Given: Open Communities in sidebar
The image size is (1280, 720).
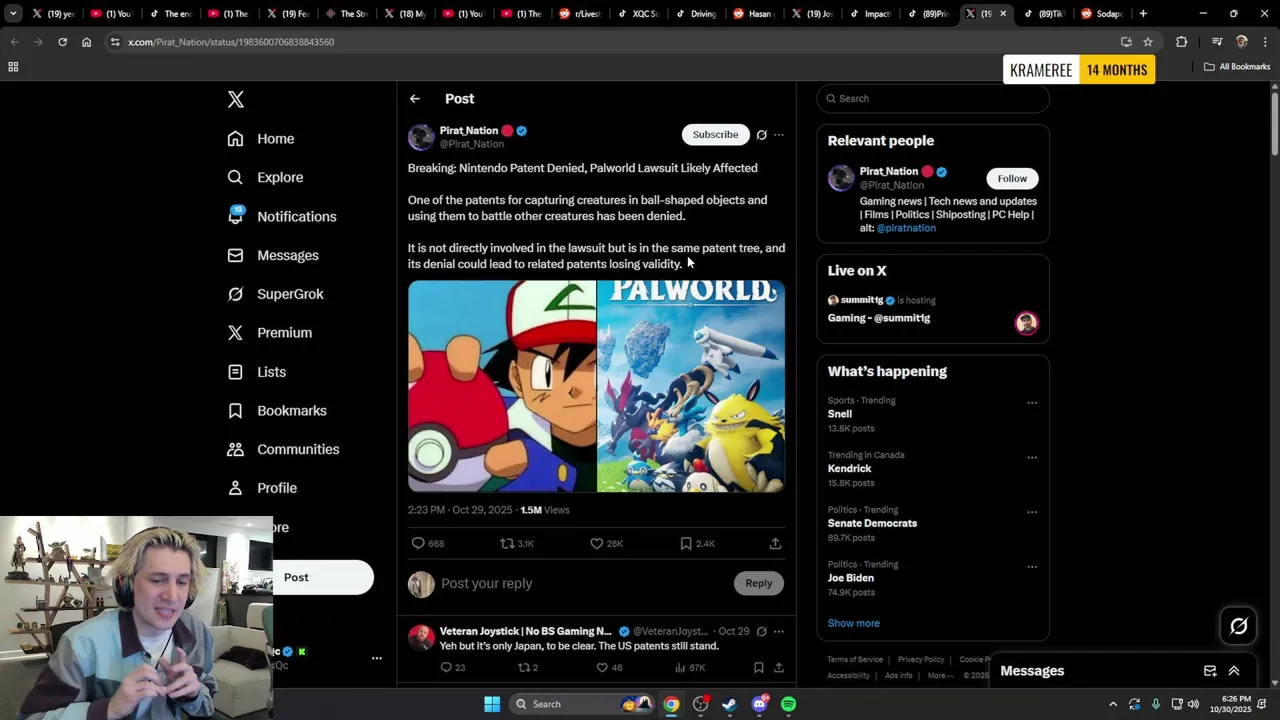Looking at the screenshot, I should coord(283,449).
